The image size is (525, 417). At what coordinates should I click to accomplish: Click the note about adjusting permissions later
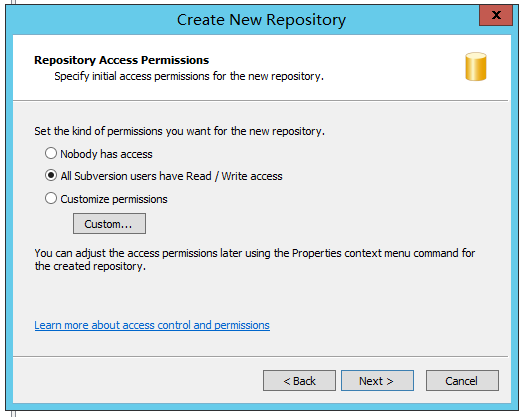click(x=254, y=260)
